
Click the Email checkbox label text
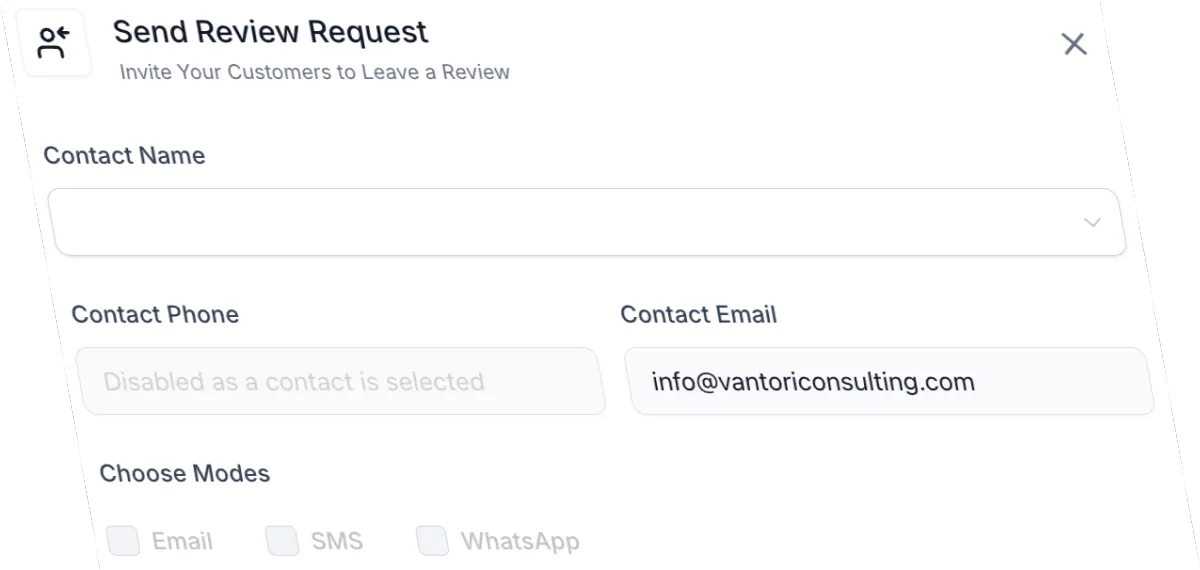pyautogui.click(x=182, y=542)
